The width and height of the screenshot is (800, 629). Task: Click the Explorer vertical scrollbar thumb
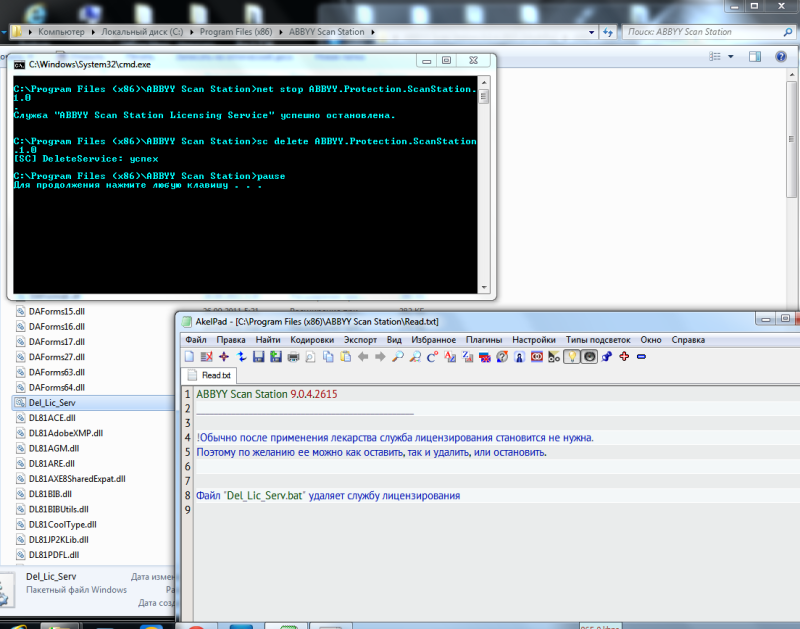[x=792, y=139]
